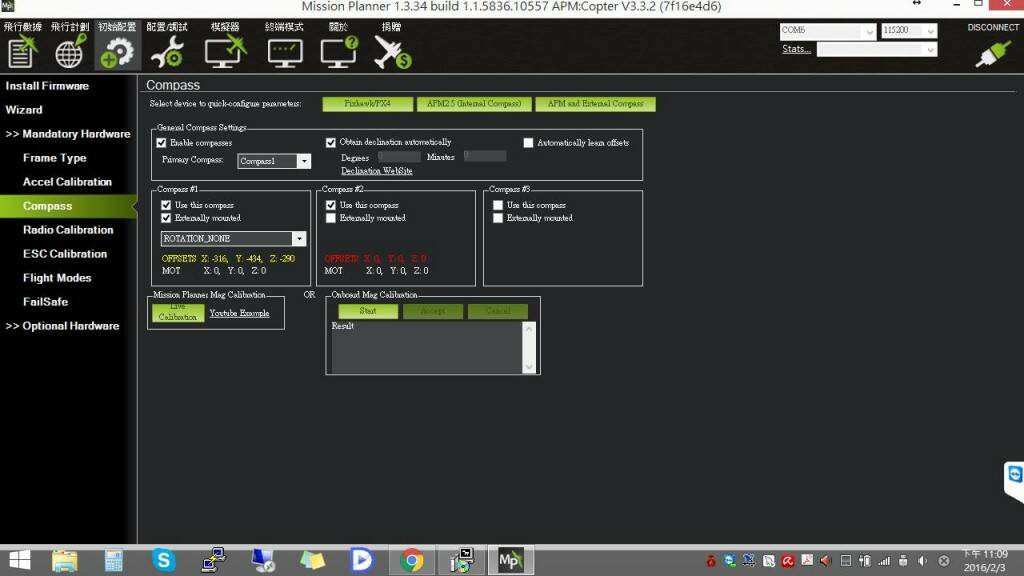The image size is (1024, 576).
Task: Click the Minutes input field
Action: coord(485,156)
